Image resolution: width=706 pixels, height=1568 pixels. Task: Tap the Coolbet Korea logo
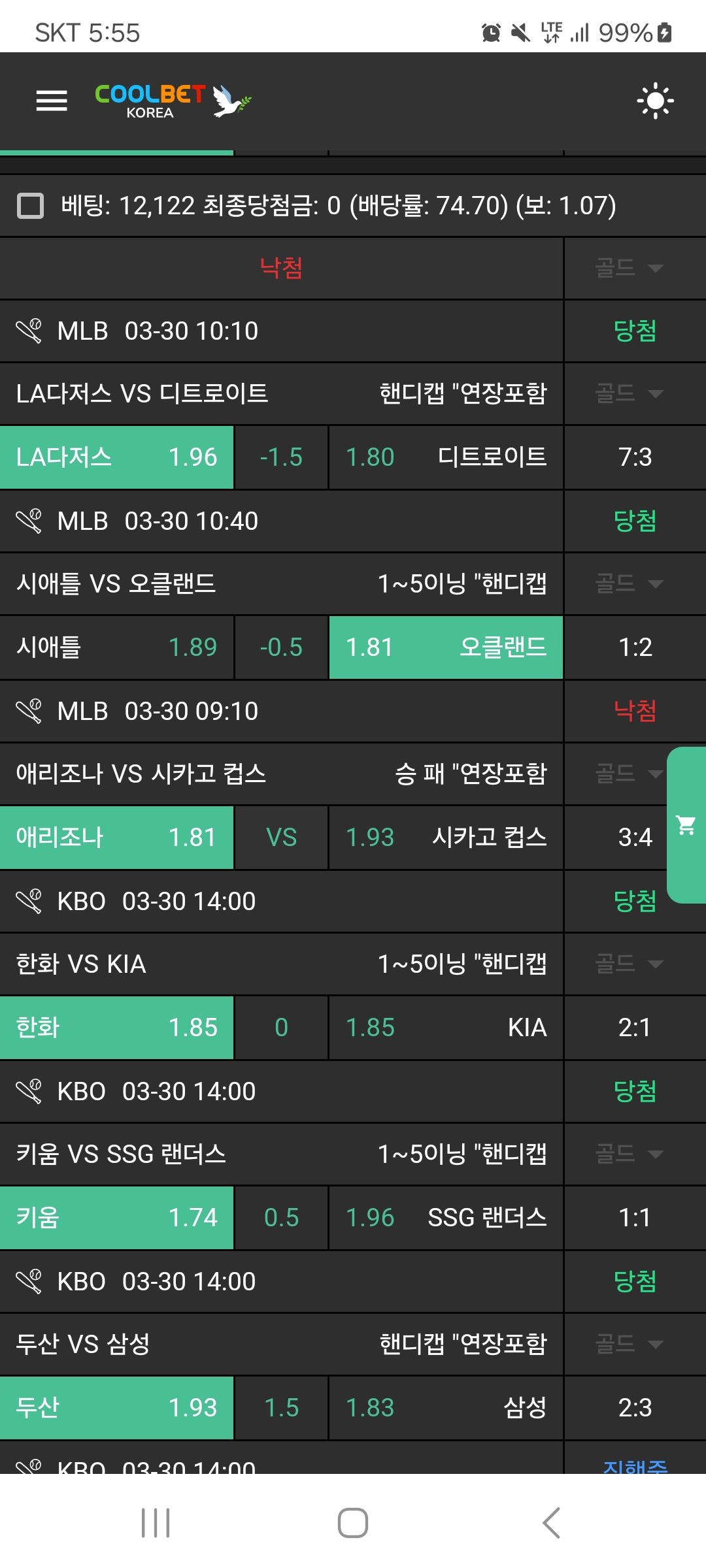click(x=173, y=101)
